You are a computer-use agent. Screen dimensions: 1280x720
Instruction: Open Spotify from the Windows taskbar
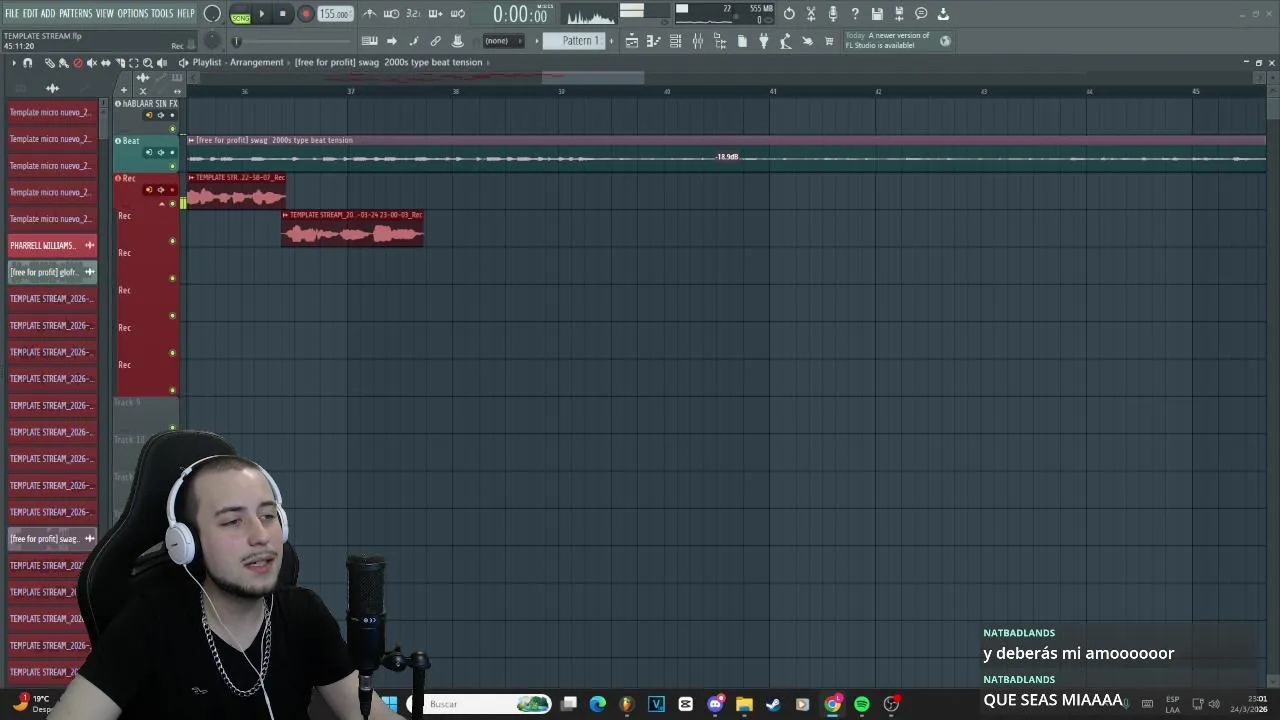coord(861,704)
